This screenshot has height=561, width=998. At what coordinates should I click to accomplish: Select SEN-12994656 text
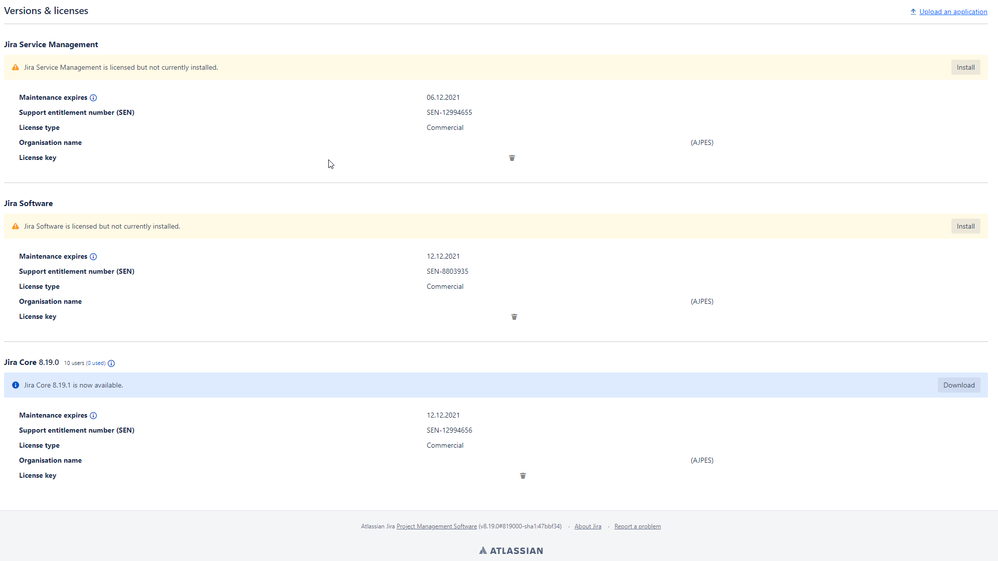coord(449,430)
